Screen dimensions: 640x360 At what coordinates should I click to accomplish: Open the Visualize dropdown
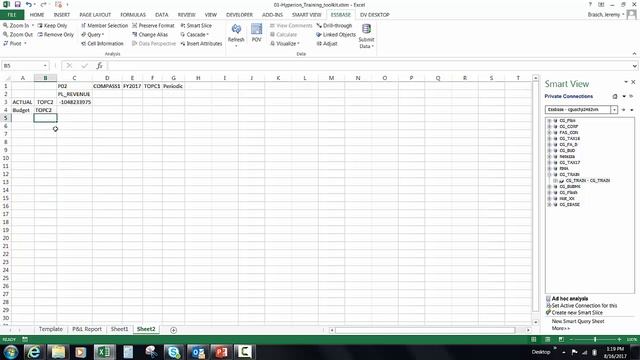coord(285,43)
